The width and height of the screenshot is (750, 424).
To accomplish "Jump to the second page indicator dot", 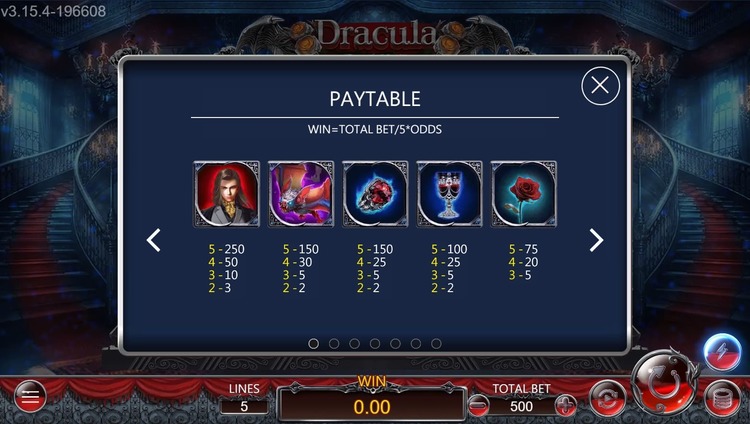I will pos(334,344).
